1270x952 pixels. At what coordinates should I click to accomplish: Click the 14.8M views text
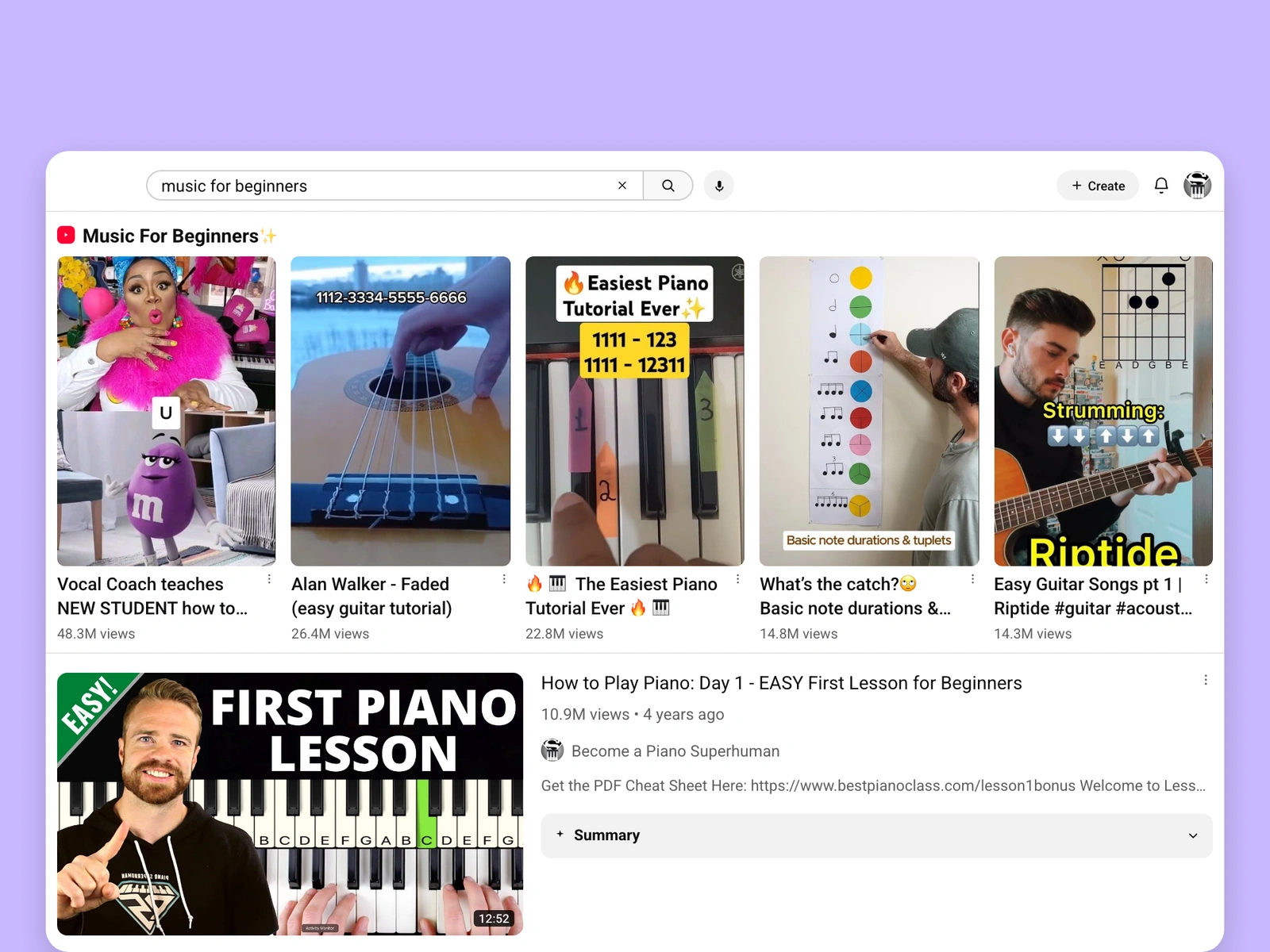(x=799, y=634)
